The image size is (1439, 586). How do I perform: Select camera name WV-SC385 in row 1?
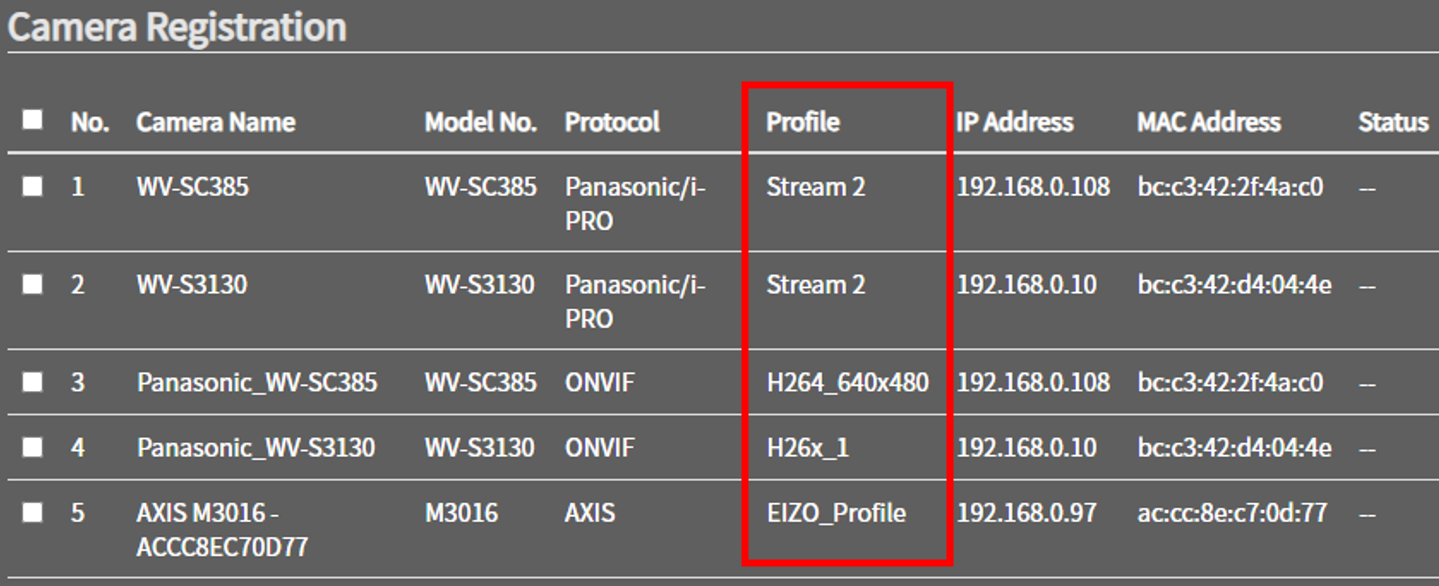click(x=192, y=186)
